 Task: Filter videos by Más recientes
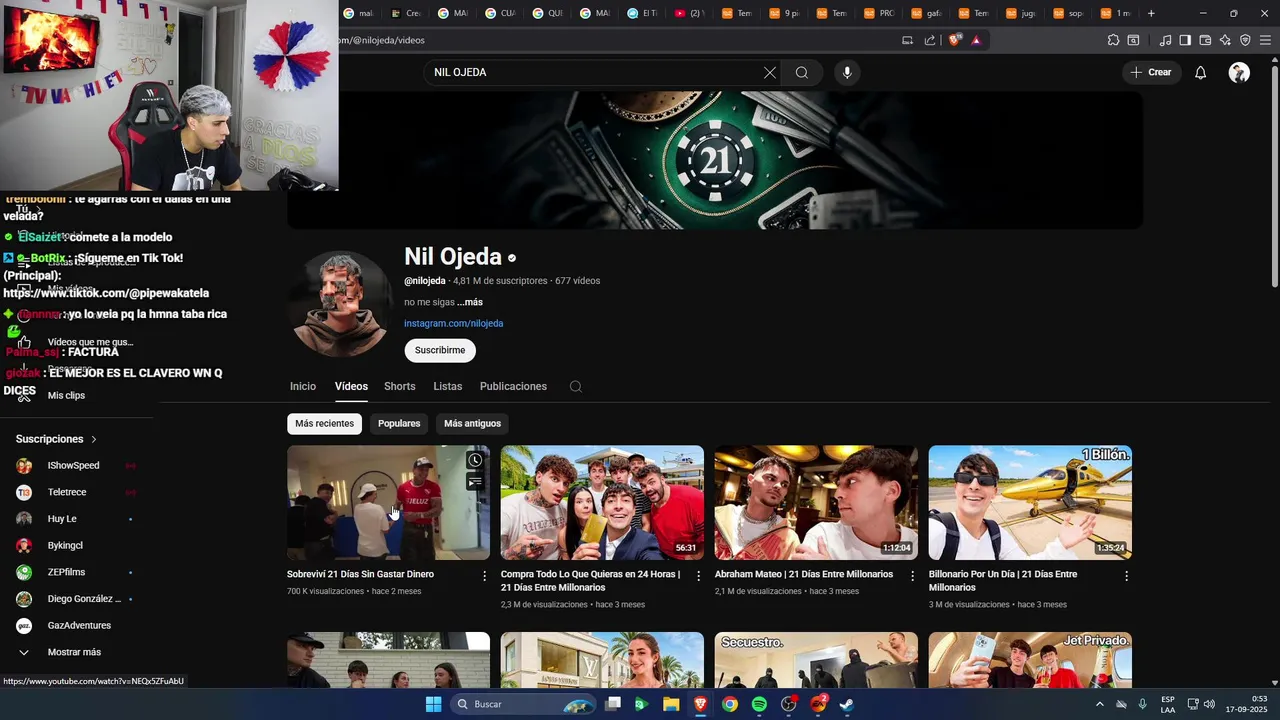click(x=324, y=423)
